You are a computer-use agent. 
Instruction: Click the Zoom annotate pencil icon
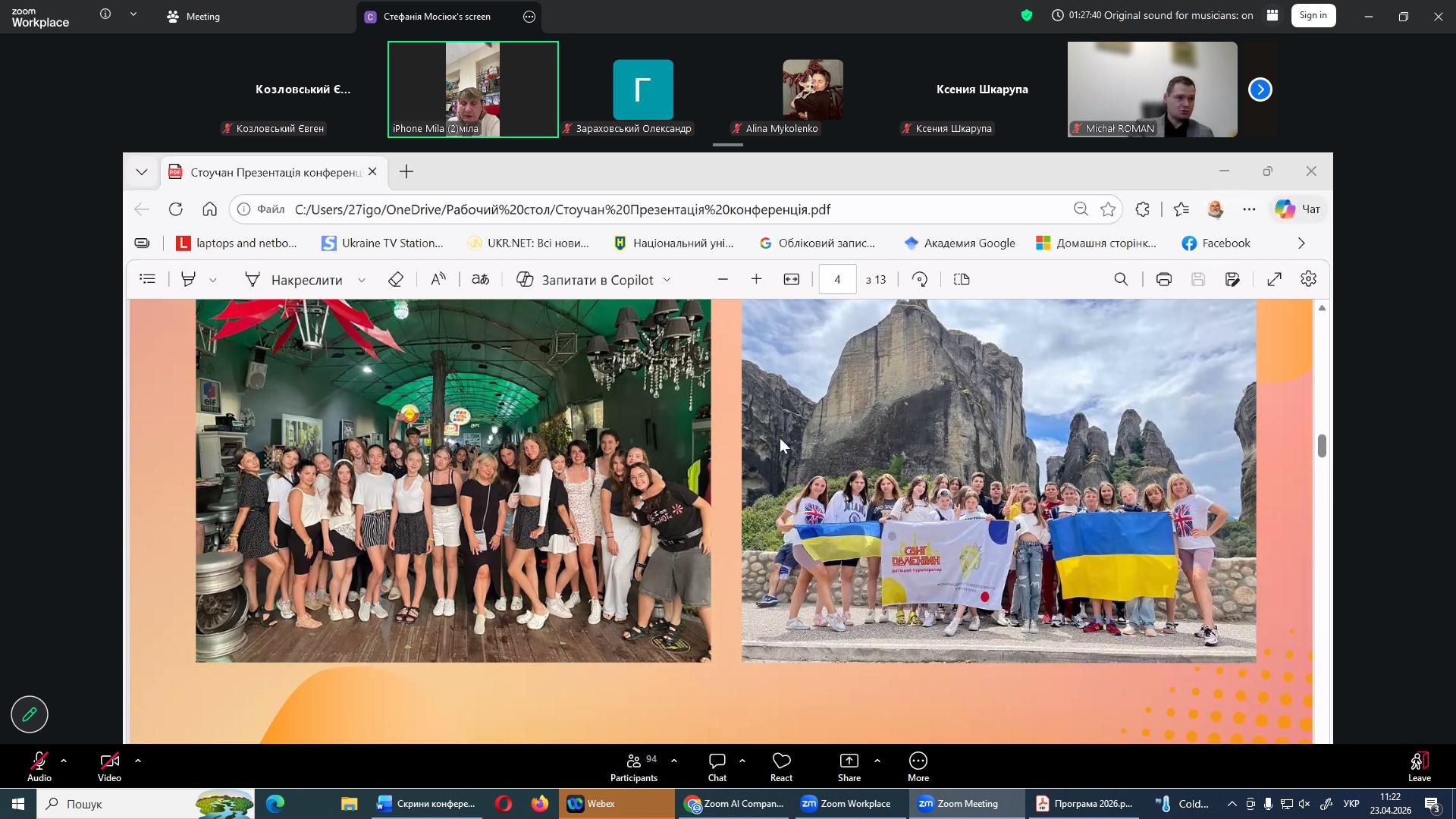(x=30, y=714)
